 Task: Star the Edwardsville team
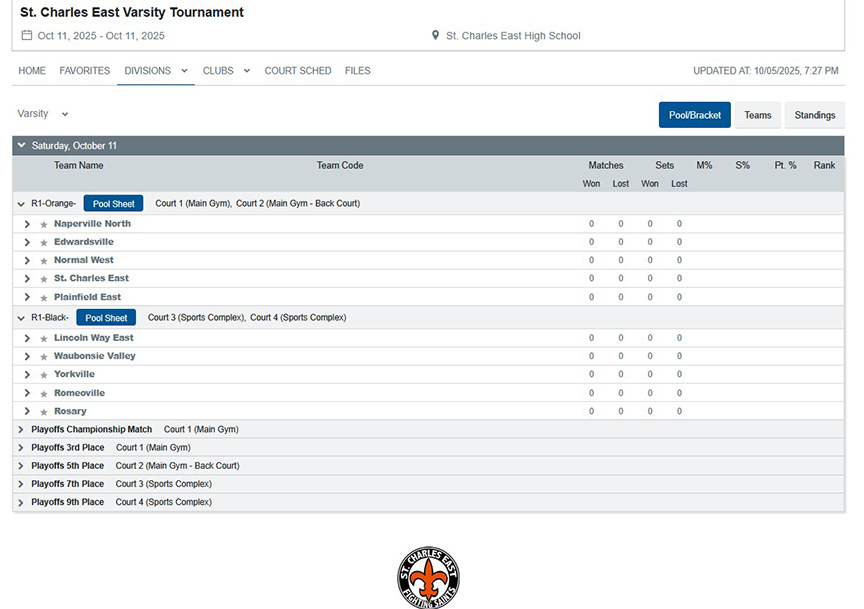(44, 243)
